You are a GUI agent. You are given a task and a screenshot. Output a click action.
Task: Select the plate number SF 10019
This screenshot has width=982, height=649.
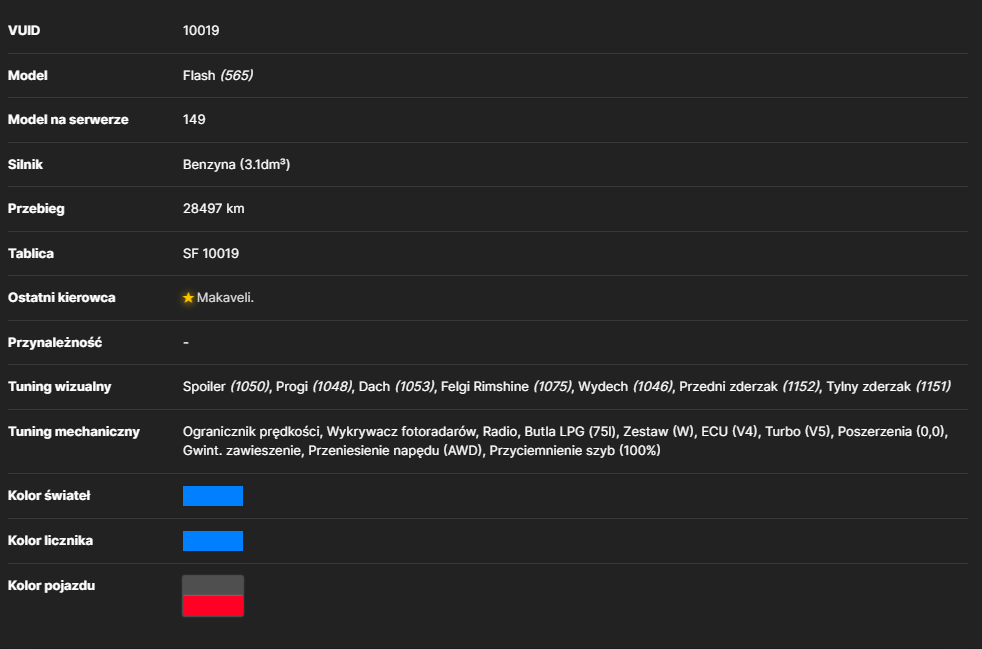(x=211, y=254)
